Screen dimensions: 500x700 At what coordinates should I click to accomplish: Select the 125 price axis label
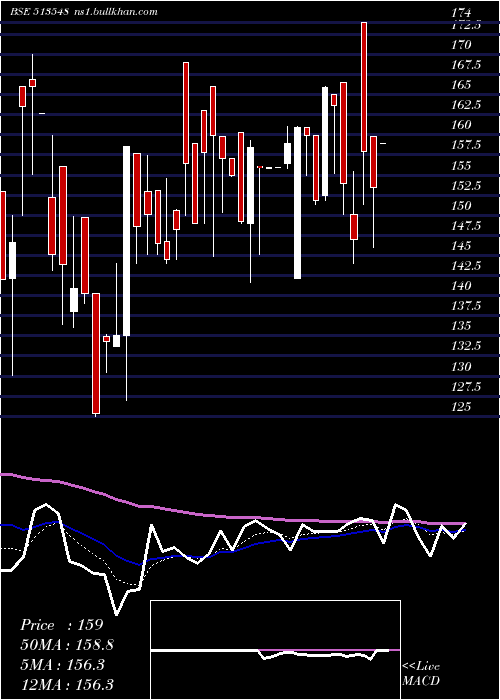pos(461,407)
